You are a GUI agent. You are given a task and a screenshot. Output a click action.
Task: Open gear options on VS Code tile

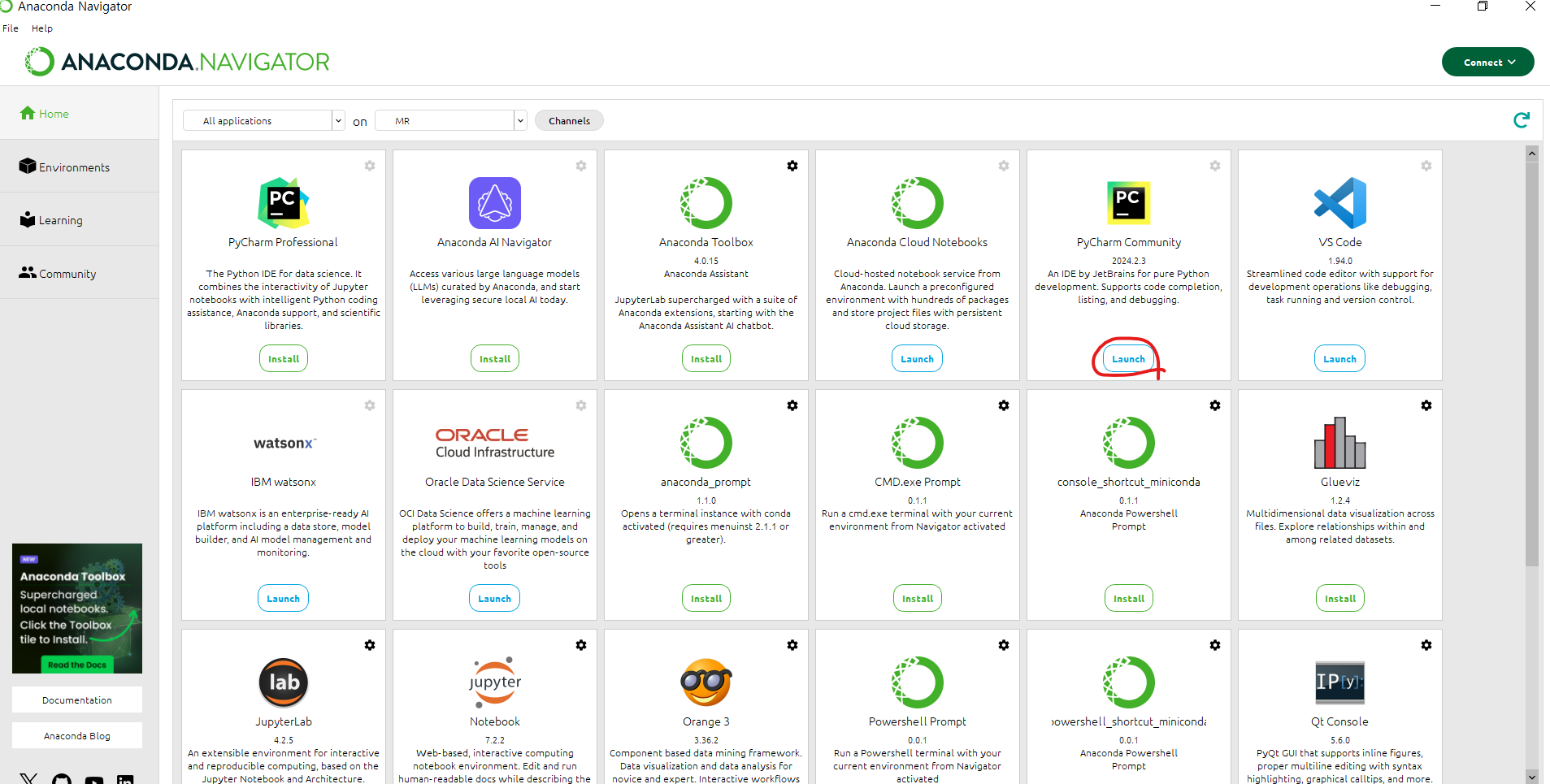[x=1426, y=166]
